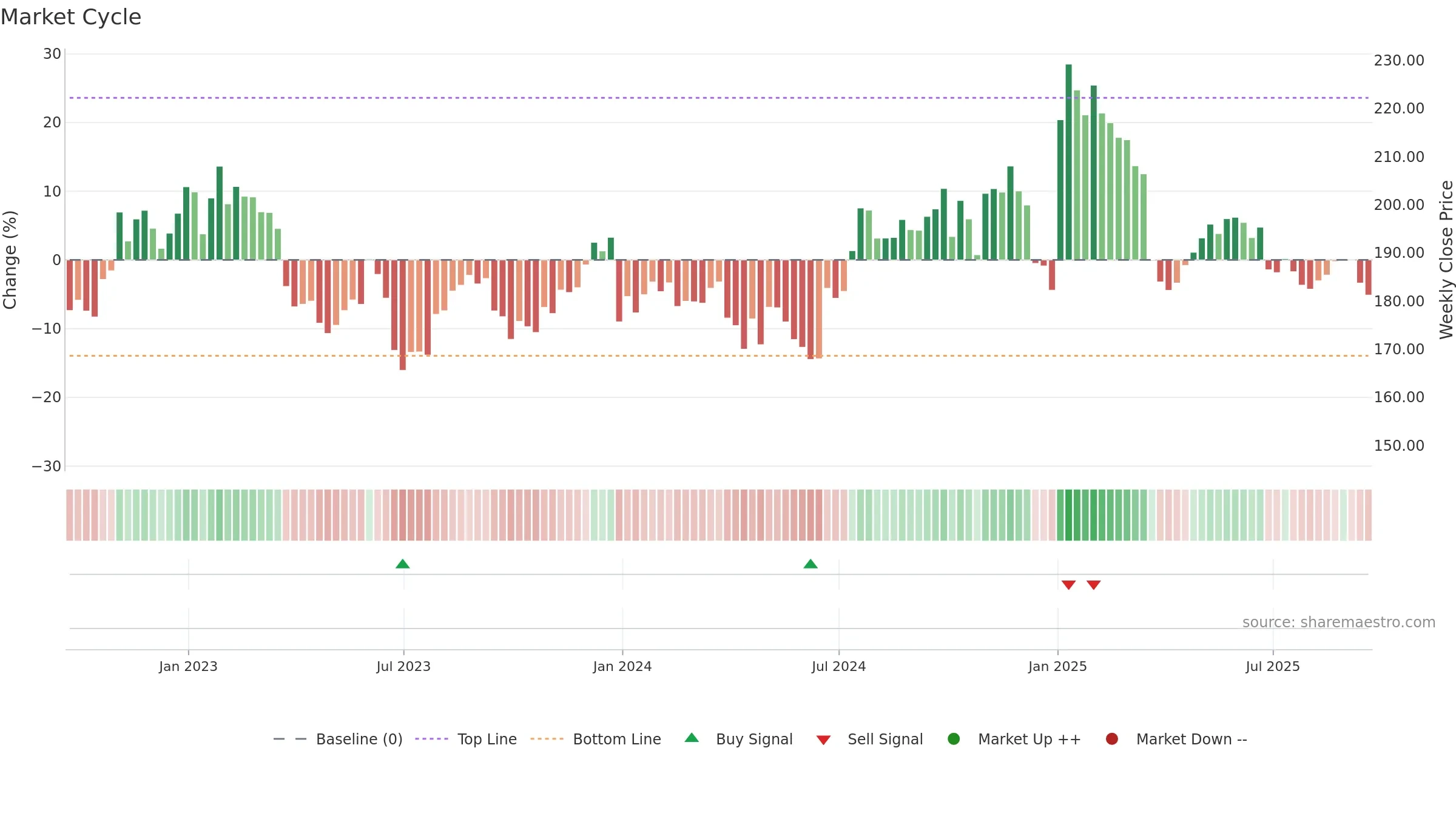Click the Bottom Line orange dotted legend marker
The height and width of the screenshot is (819, 1456).
547,739
